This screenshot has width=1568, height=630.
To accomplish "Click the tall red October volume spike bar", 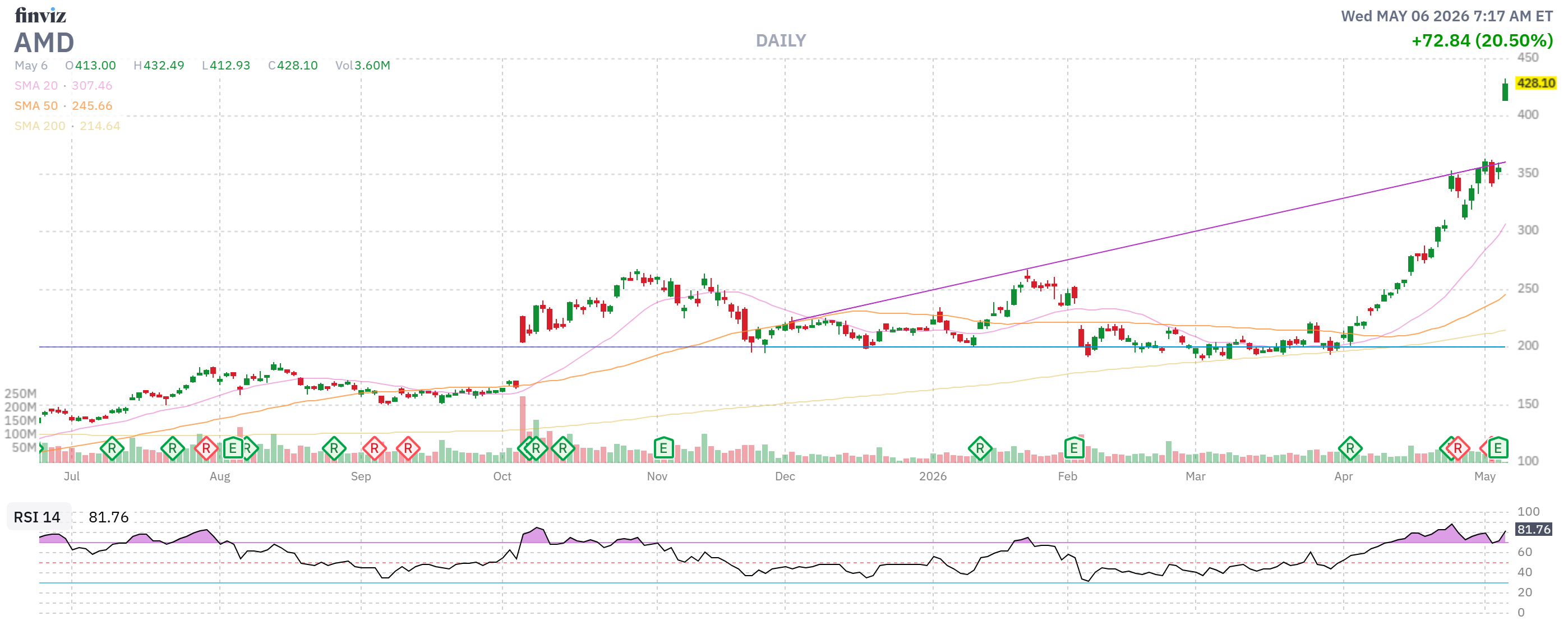I will (522, 429).
